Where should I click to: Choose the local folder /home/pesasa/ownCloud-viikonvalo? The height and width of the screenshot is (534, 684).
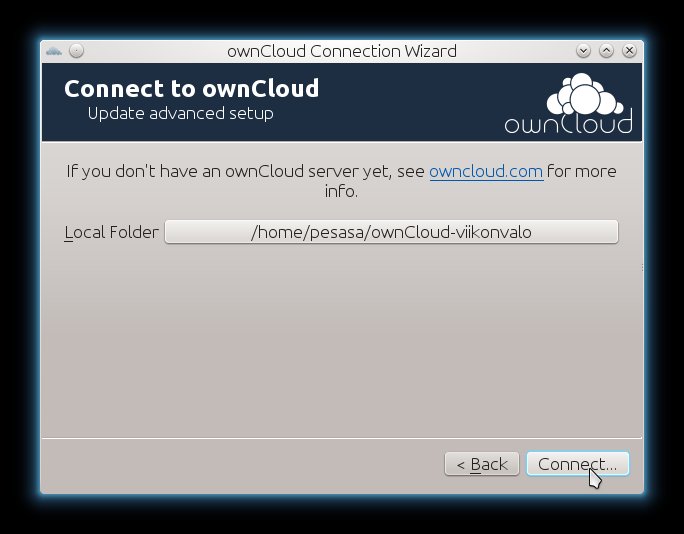coord(391,232)
